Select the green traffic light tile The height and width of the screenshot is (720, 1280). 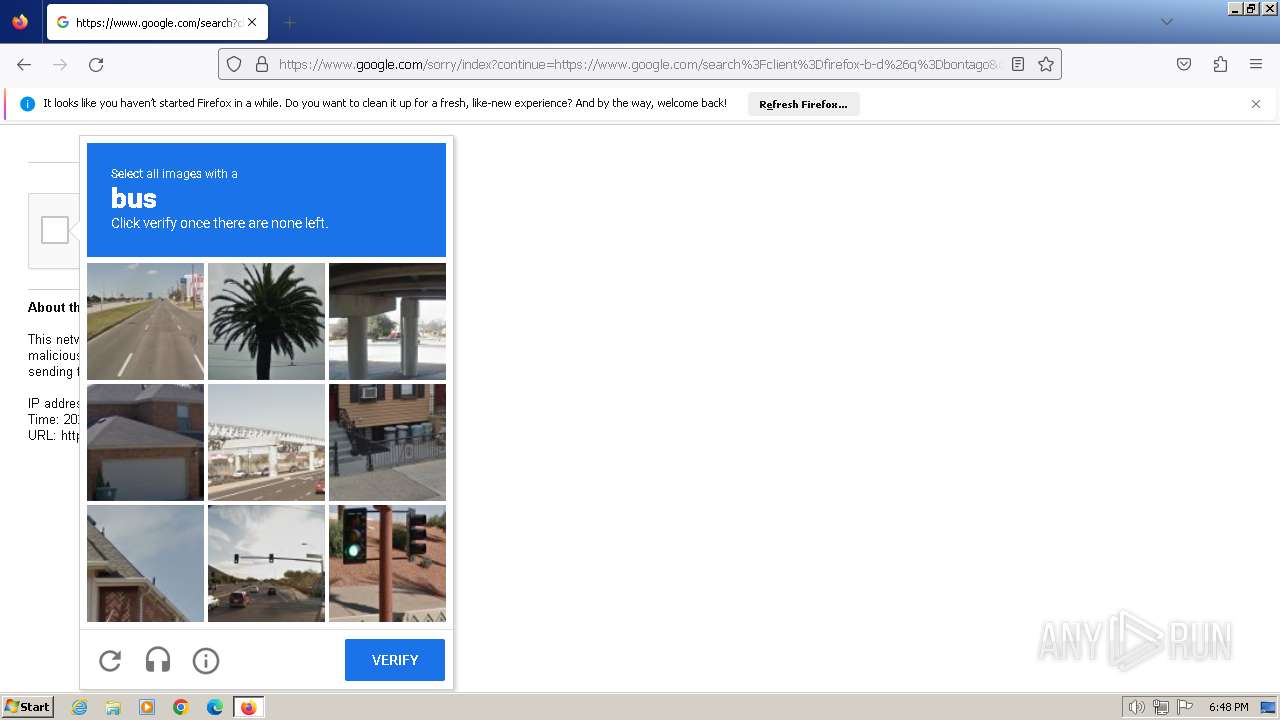point(387,563)
